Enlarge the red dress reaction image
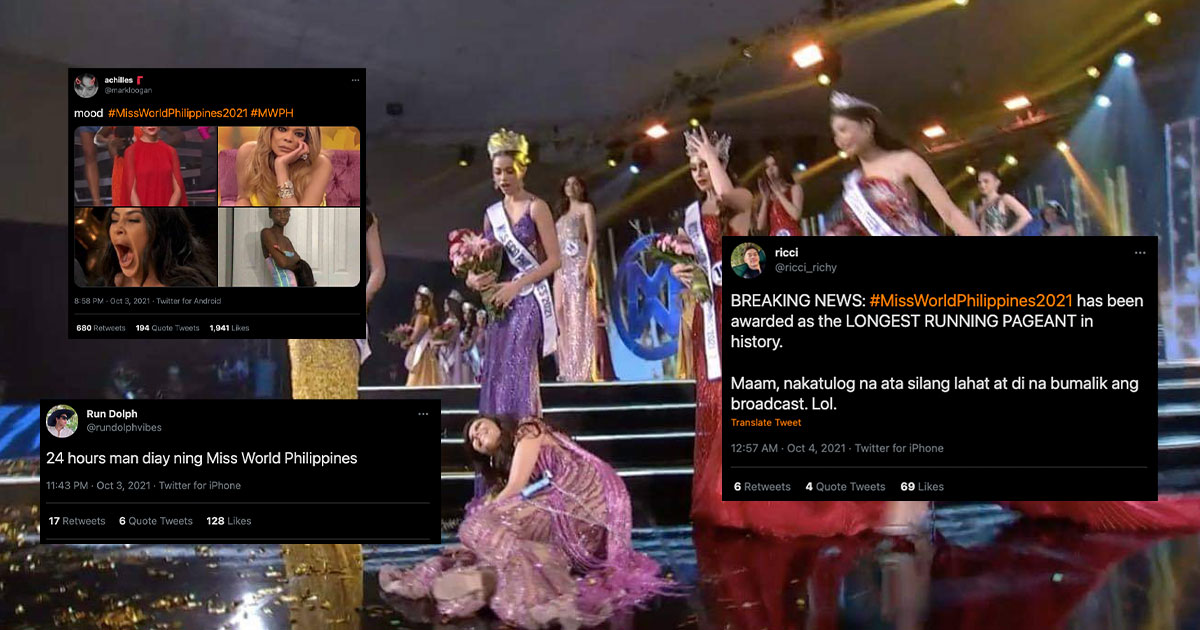Viewport: 1200px width, 630px height. coord(144,165)
